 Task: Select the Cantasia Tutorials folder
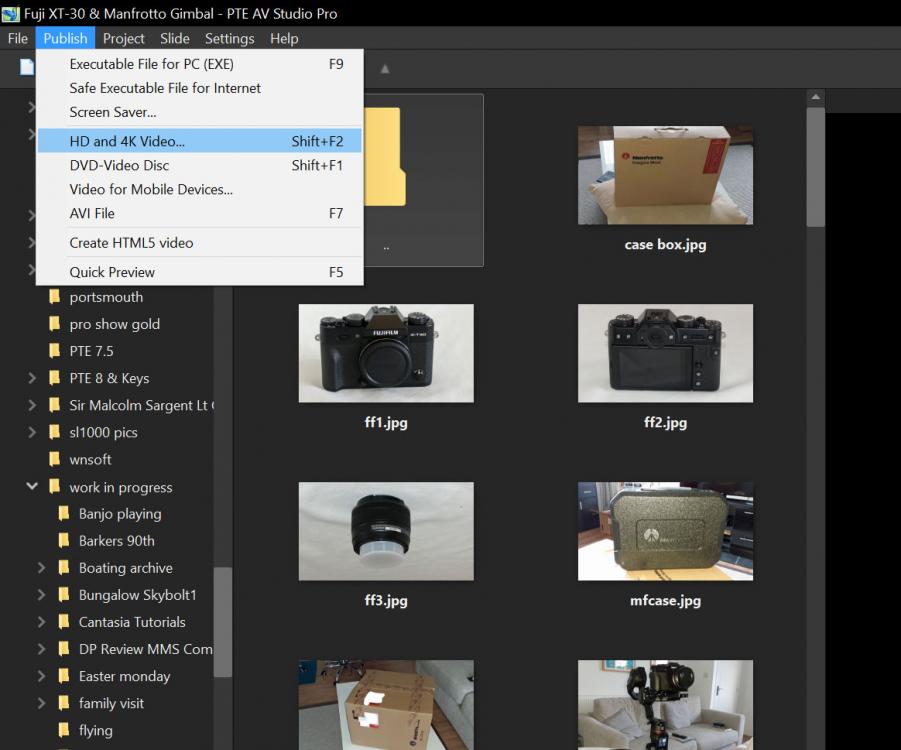tap(132, 622)
